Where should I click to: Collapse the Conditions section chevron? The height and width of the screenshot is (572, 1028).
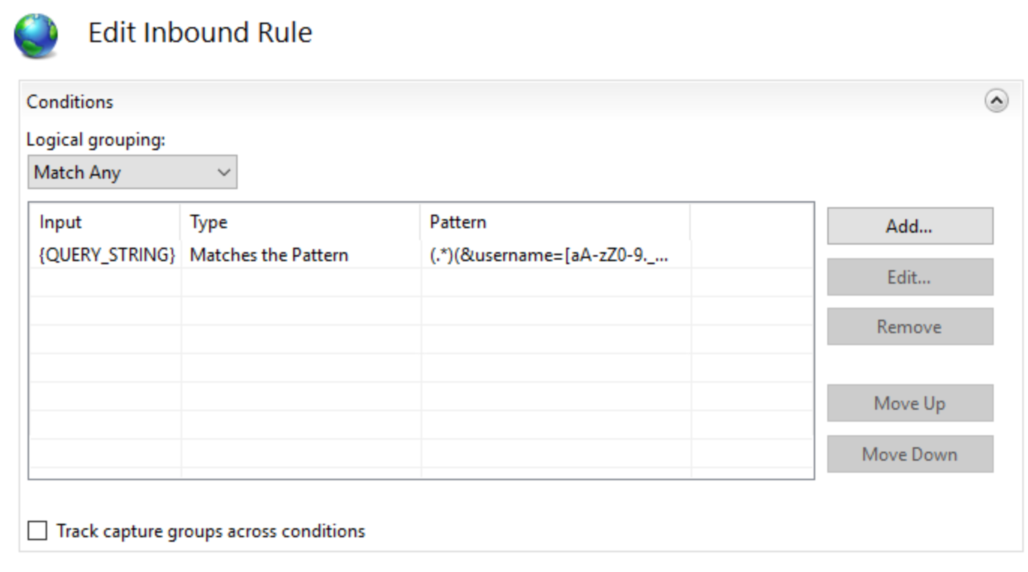point(996,101)
